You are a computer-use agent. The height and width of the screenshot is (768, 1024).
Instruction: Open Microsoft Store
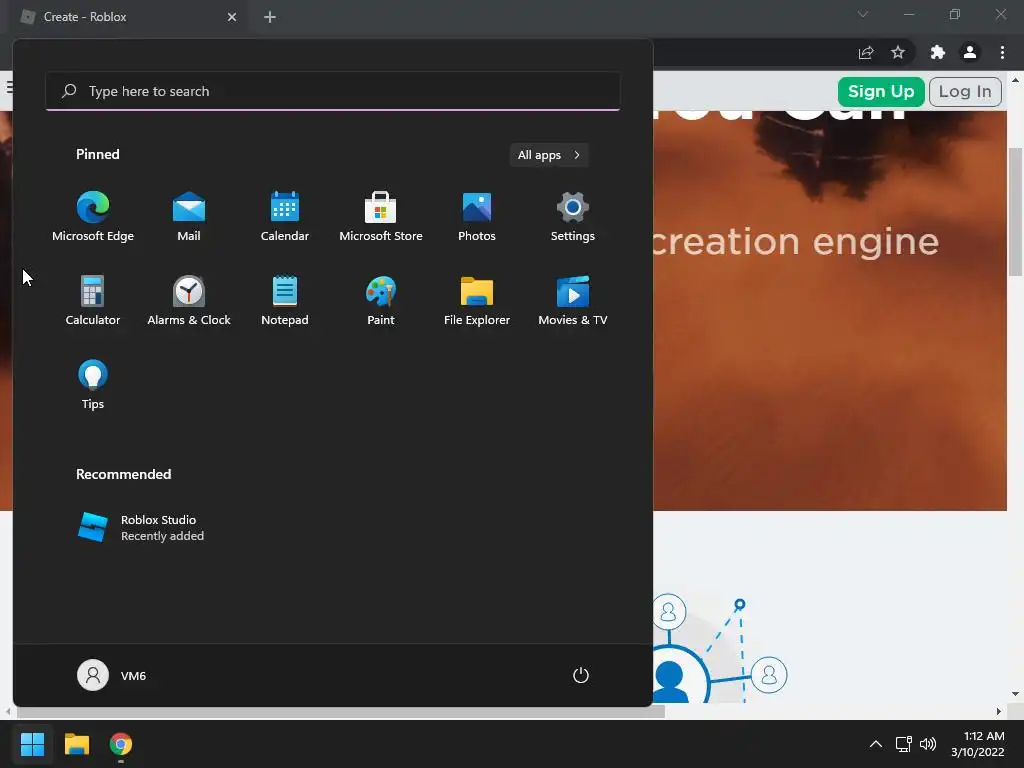click(x=381, y=217)
